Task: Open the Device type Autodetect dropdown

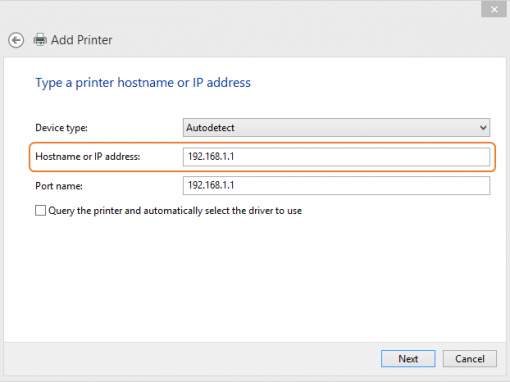Action: tap(336, 127)
